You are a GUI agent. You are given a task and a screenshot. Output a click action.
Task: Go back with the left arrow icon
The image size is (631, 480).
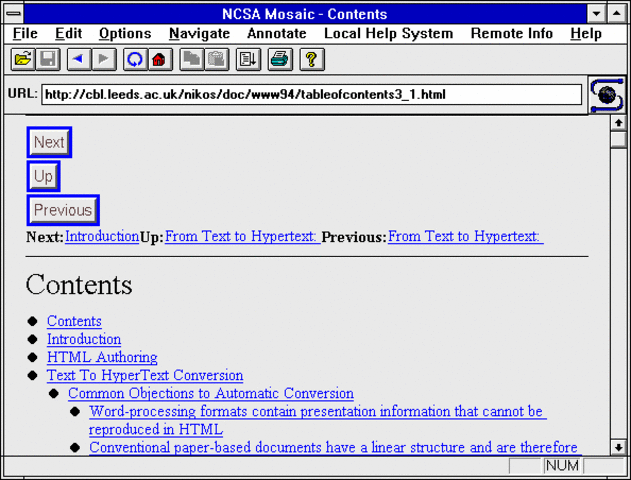pyautogui.click(x=79, y=60)
